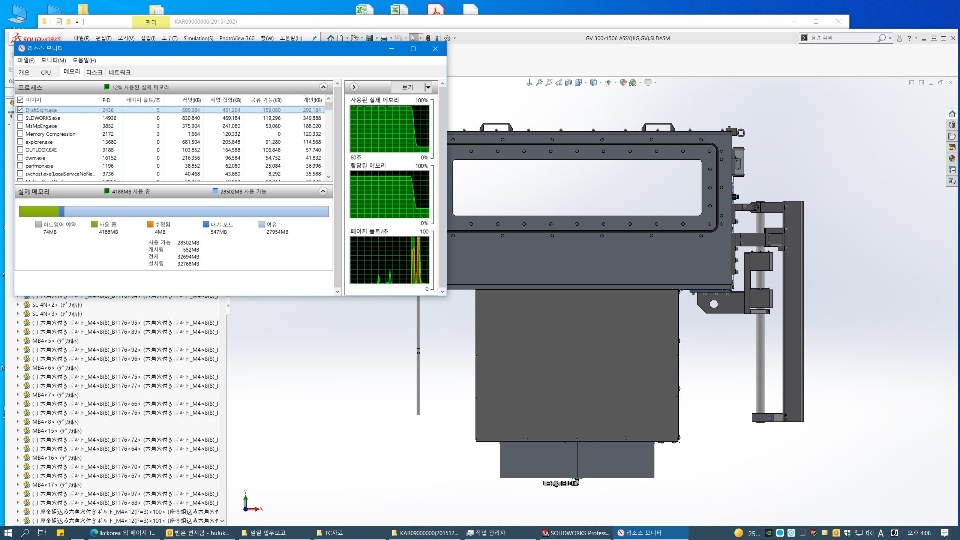Click the Edge browser taskbar button
Screen dimensions: 960x540
coord(120,532)
